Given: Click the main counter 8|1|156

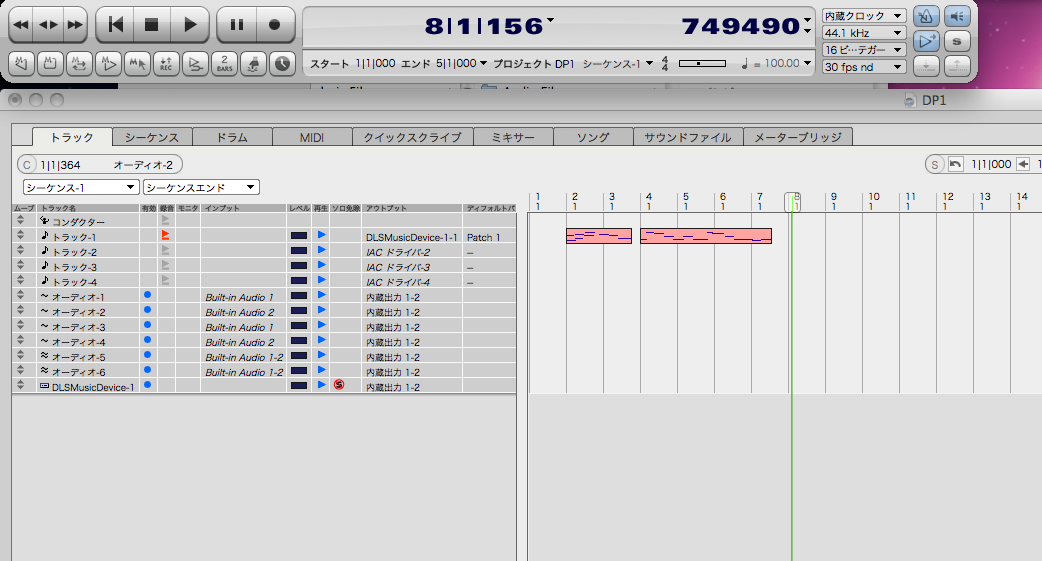Looking at the screenshot, I should coord(484,27).
